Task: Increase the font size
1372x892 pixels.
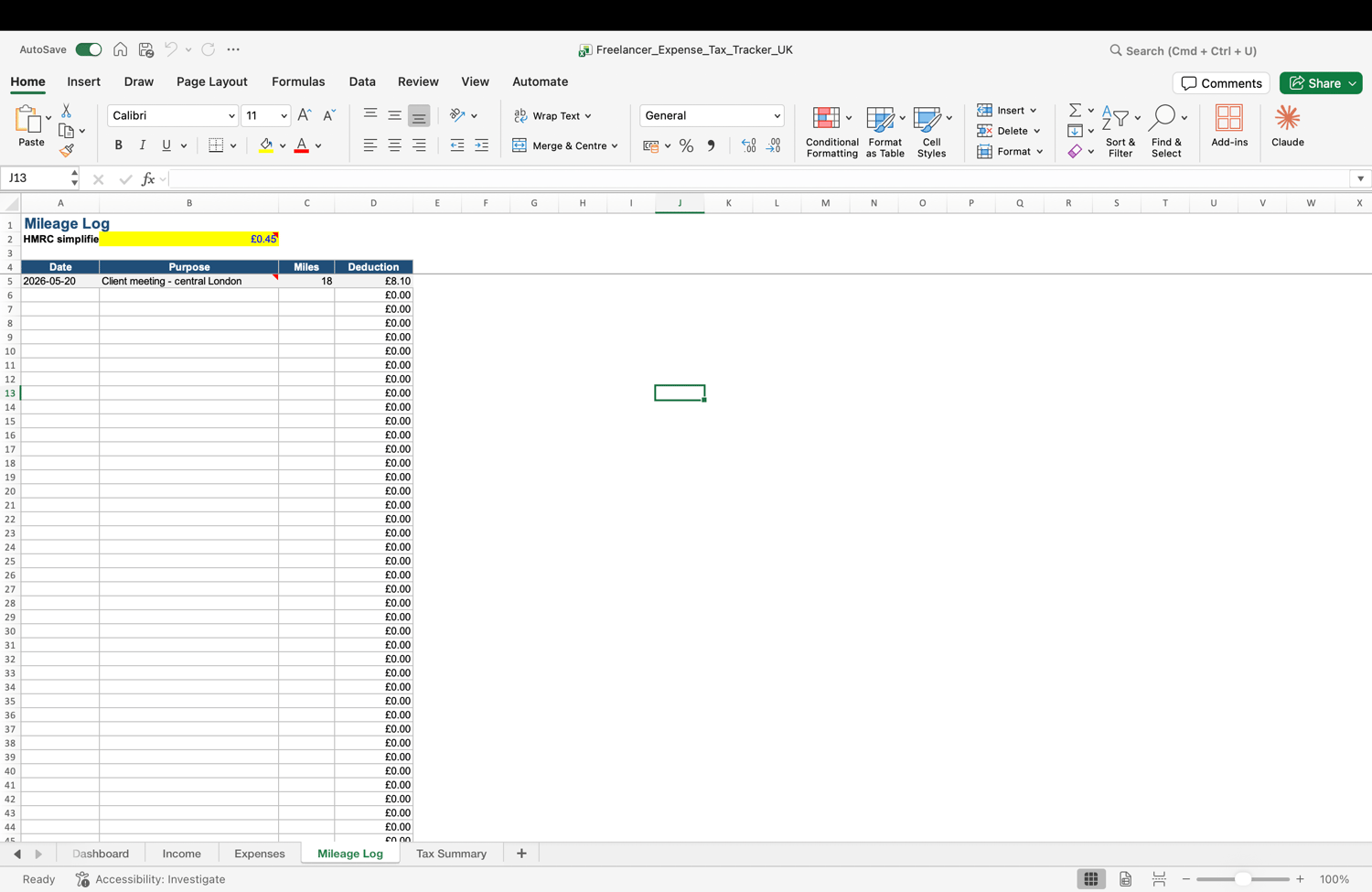Action: click(305, 115)
